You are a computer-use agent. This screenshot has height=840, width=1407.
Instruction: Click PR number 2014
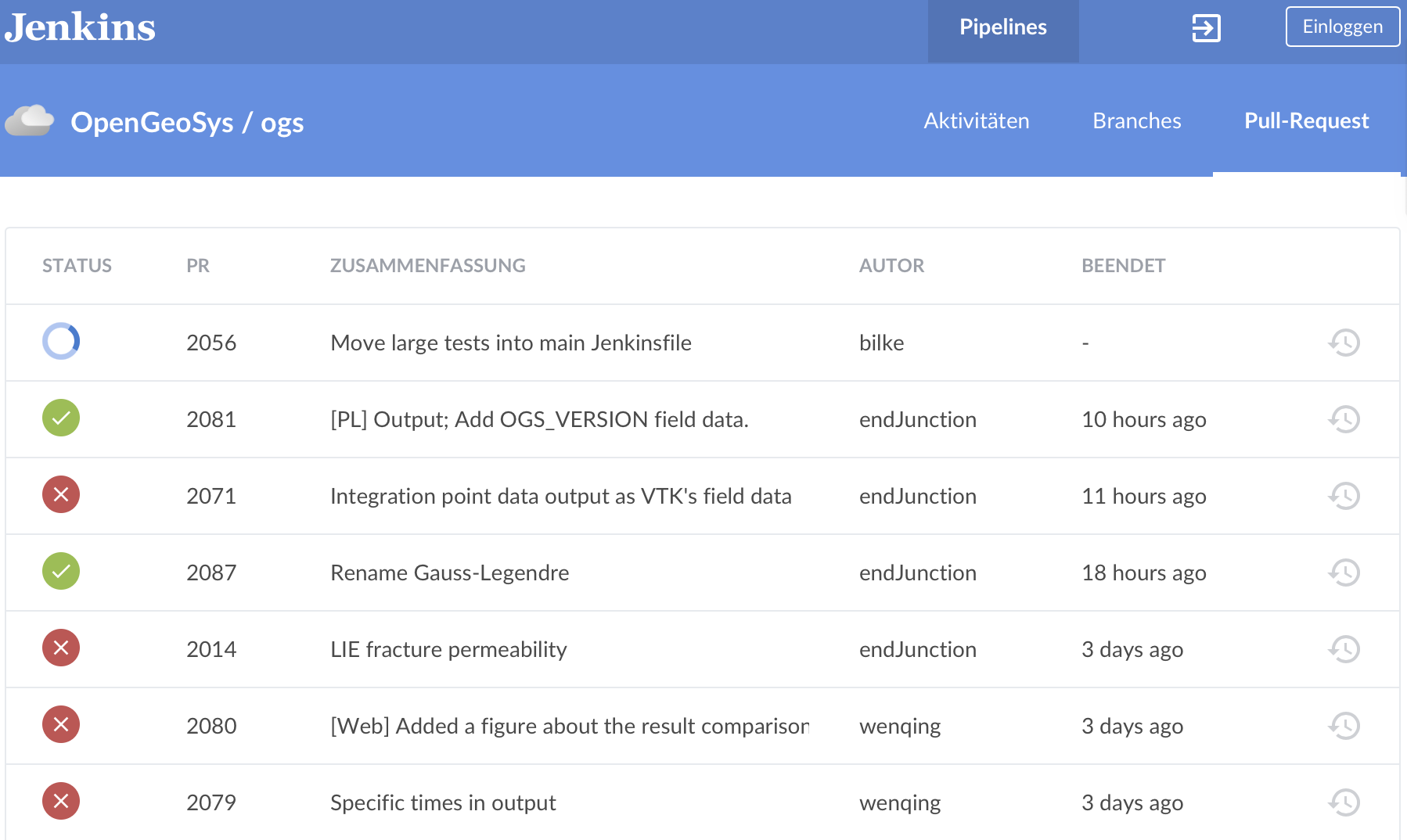pyautogui.click(x=211, y=649)
